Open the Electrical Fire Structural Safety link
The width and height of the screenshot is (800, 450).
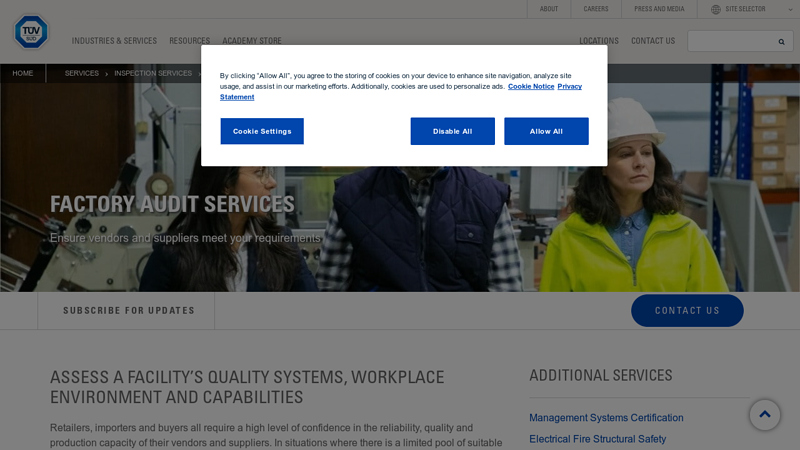tap(597, 439)
